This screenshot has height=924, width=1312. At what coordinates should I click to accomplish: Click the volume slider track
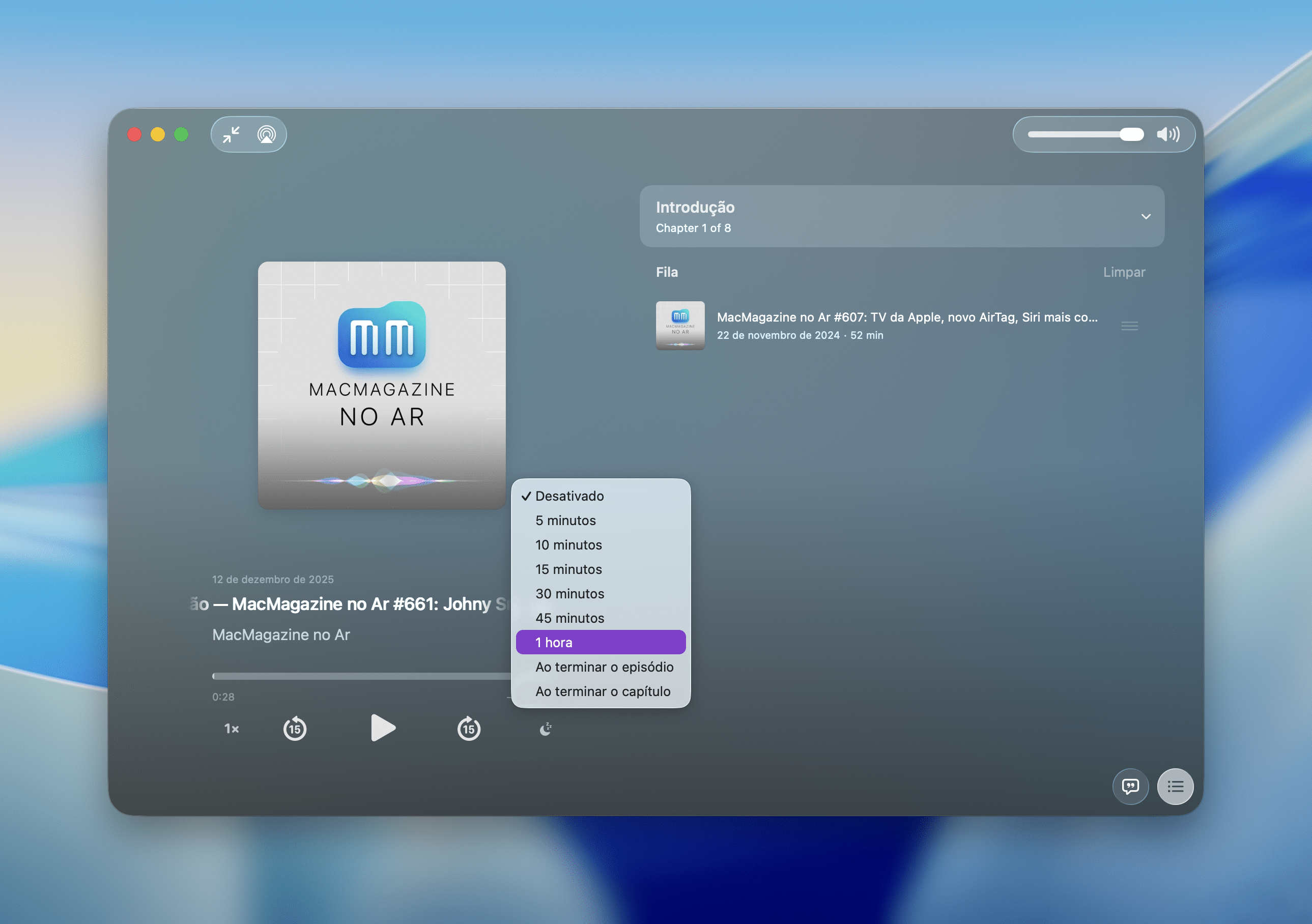tap(1074, 134)
